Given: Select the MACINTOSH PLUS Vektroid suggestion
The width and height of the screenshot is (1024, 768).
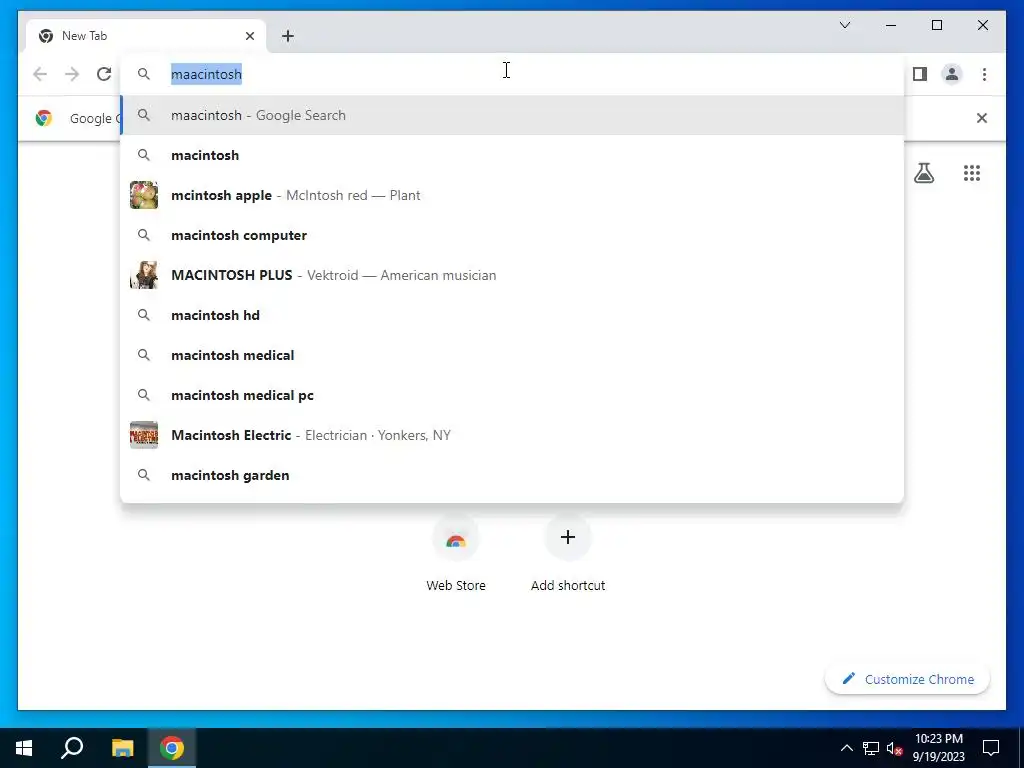Looking at the screenshot, I should (513, 275).
